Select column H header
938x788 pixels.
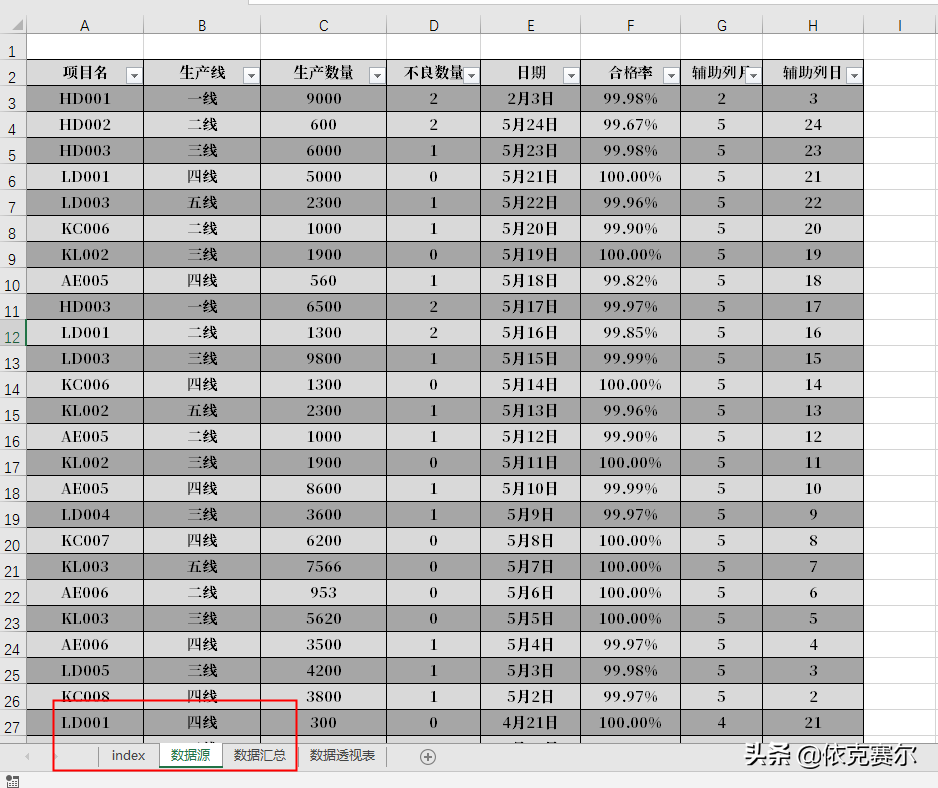[x=813, y=25]
